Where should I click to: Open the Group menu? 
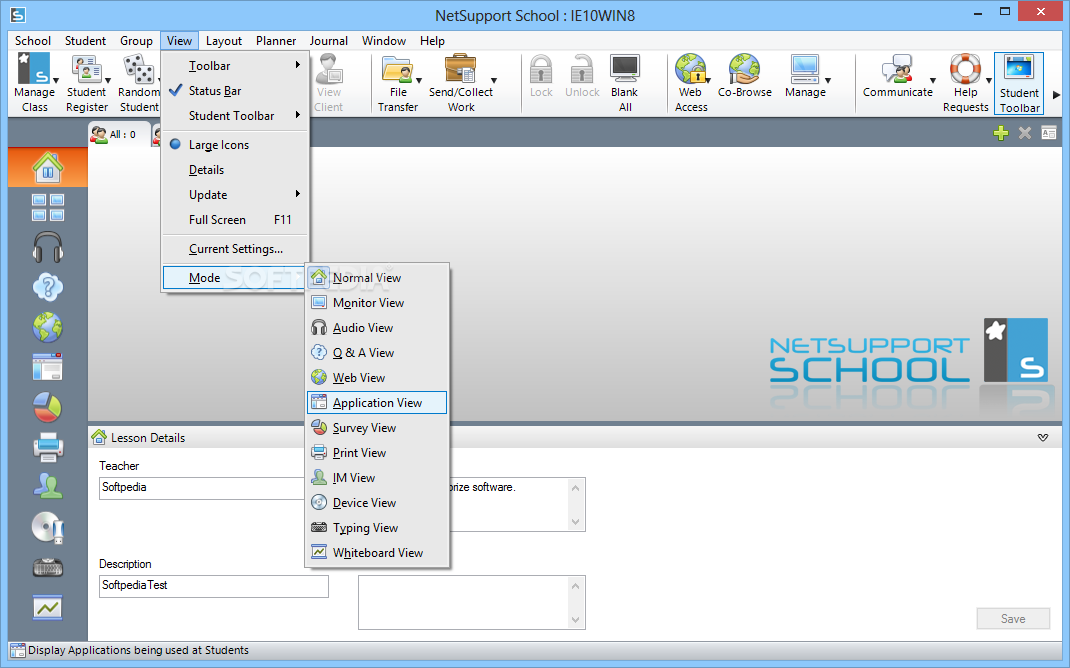click(136, 41)
